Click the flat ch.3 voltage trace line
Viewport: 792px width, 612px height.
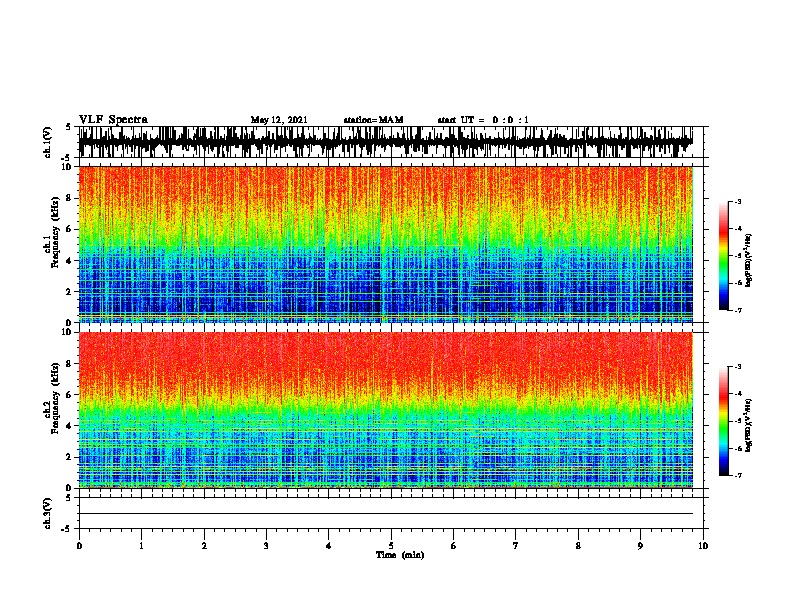(385, 514)
